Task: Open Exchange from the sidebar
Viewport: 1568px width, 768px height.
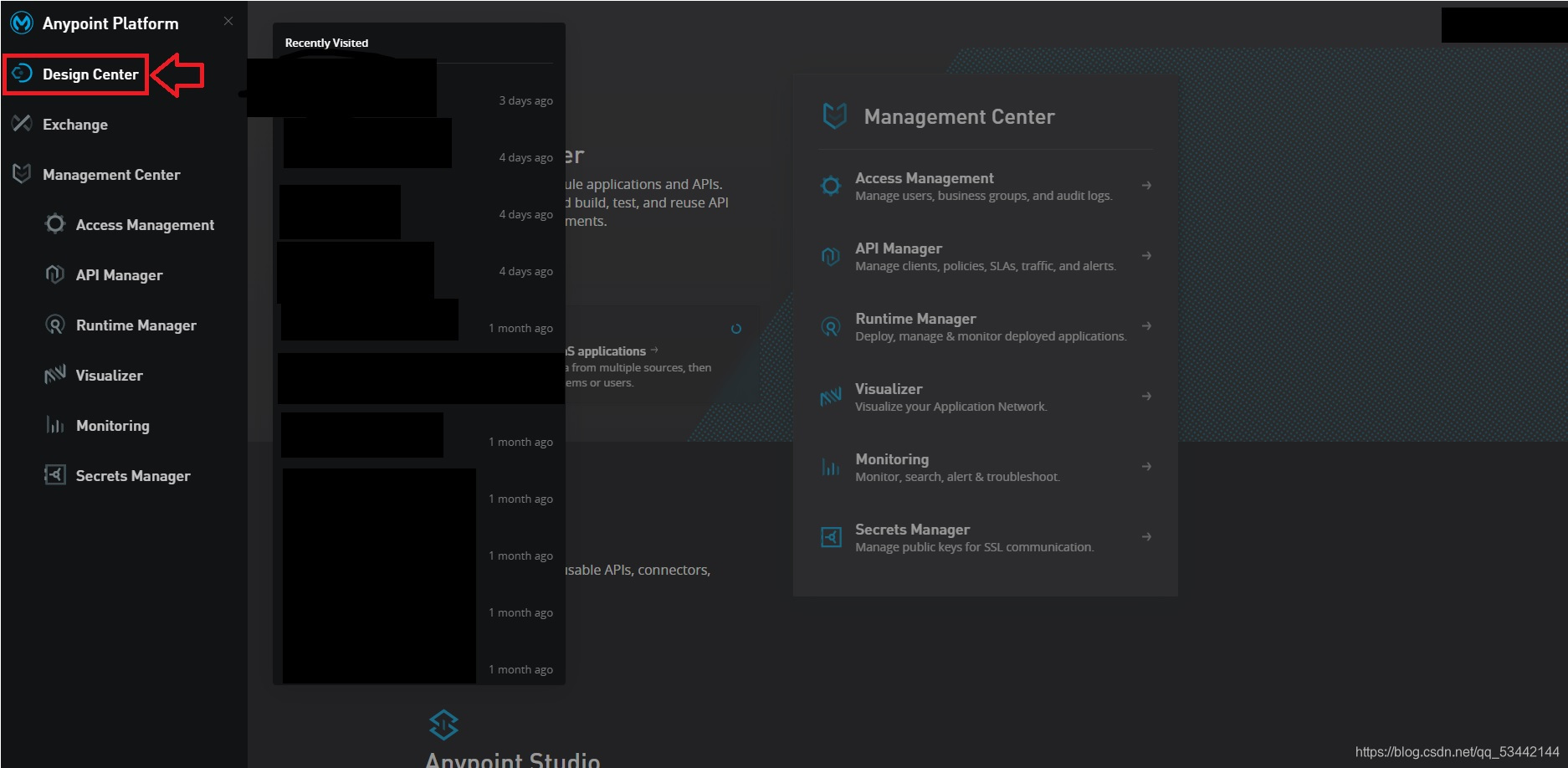Action: (75, 125)
